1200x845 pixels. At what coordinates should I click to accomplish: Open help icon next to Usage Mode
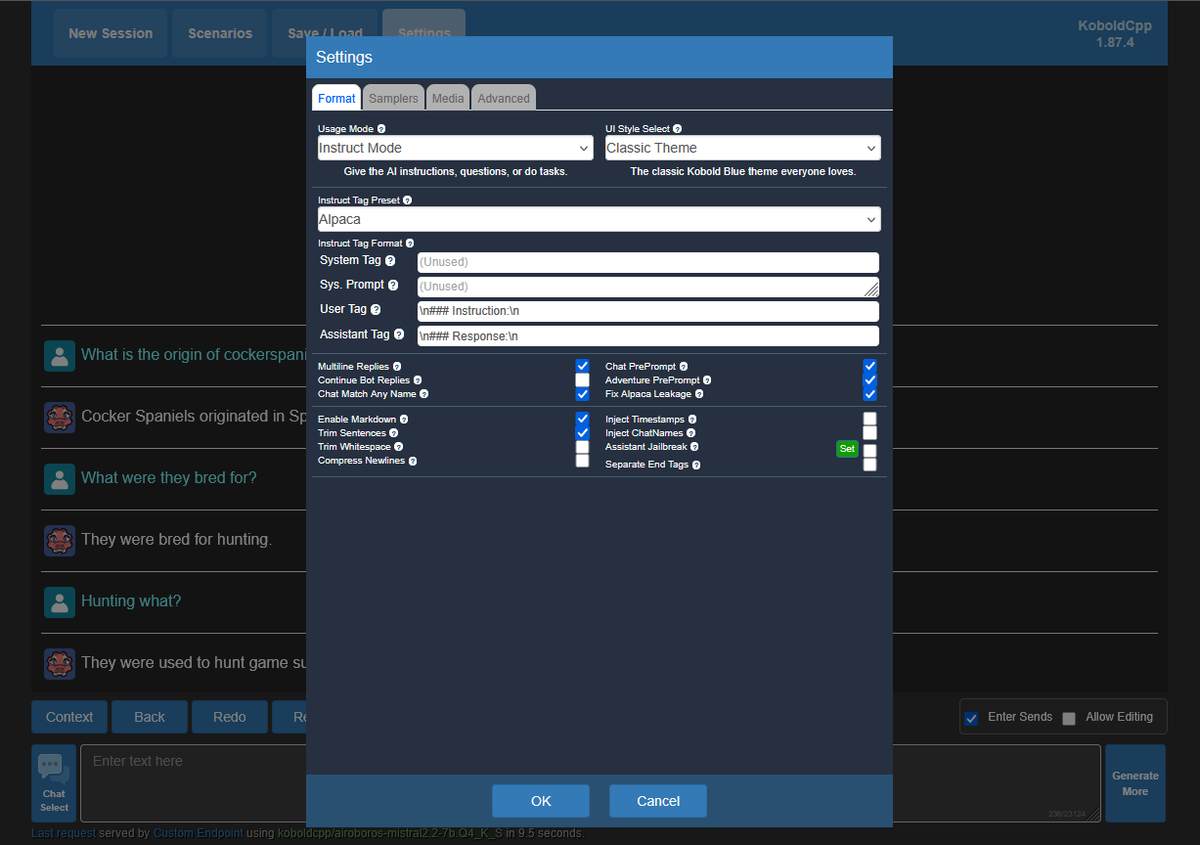coord(381,129)
